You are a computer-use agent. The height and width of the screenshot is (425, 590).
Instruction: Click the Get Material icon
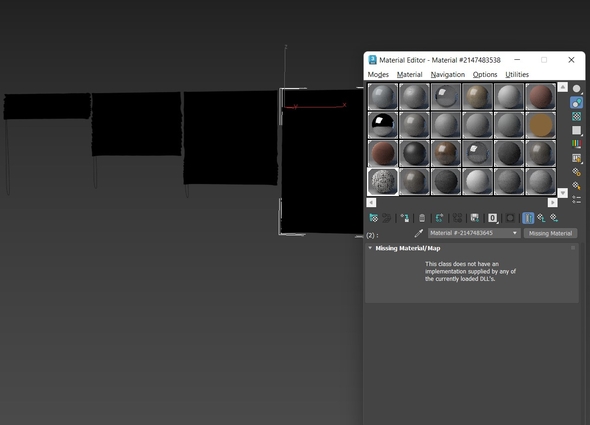pos(373,218)
